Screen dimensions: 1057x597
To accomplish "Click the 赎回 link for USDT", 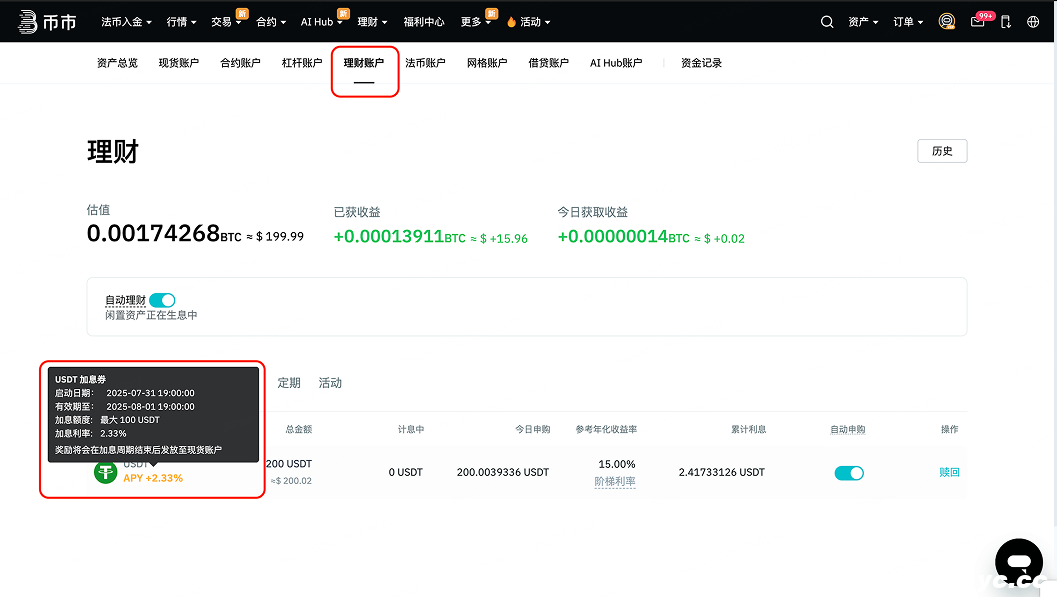I will tap(949, 472).
